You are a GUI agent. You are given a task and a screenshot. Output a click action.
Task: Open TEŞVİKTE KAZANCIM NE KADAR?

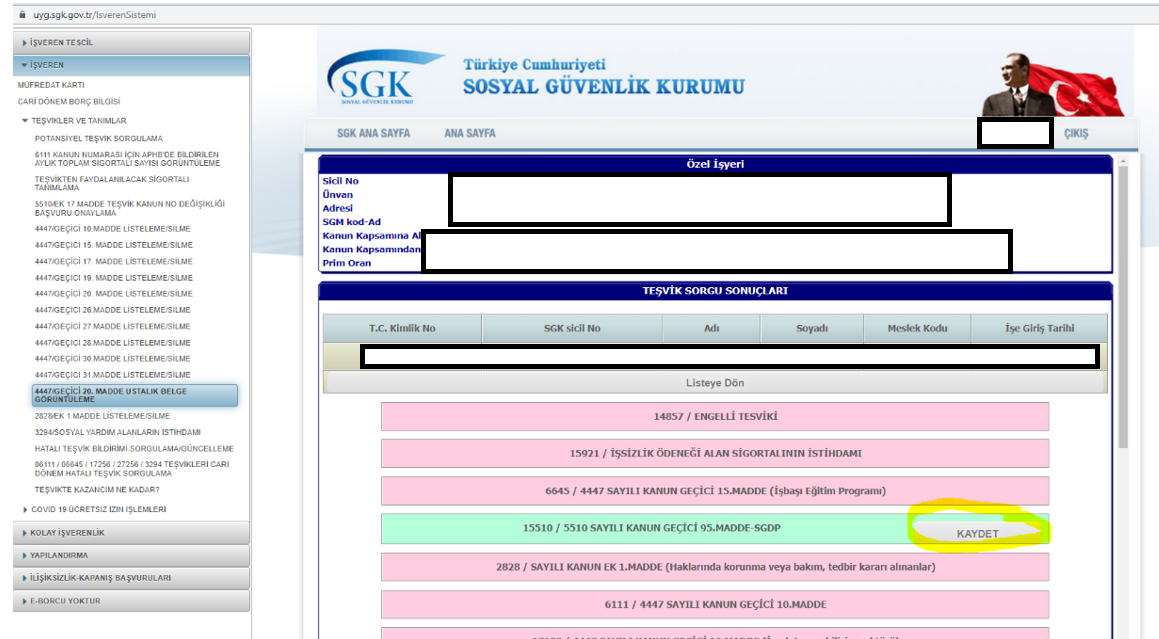click(x=97, y=490)
